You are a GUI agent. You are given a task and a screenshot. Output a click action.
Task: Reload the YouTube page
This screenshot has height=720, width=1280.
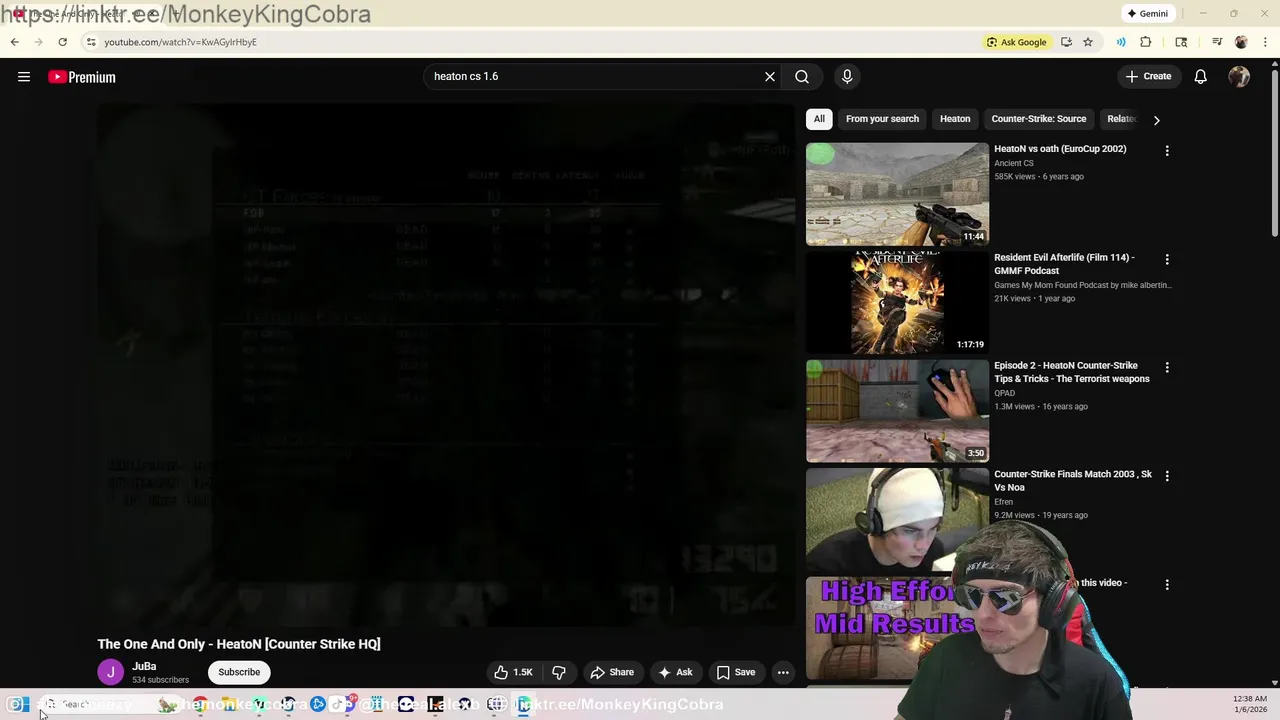62,42
